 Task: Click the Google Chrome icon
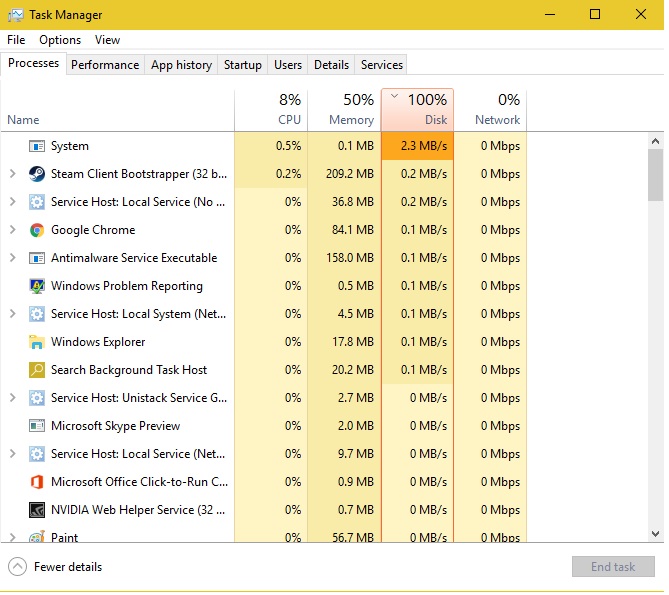[x=37, y=230]
